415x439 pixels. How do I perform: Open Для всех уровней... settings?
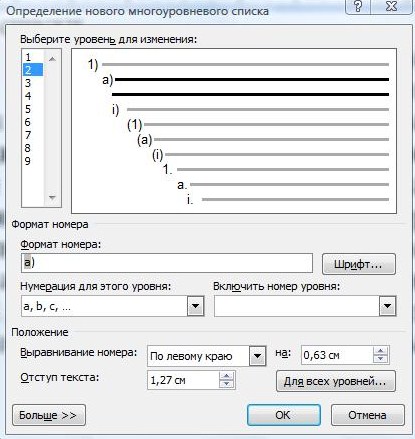pyautogui.click(x=336, y=381)
